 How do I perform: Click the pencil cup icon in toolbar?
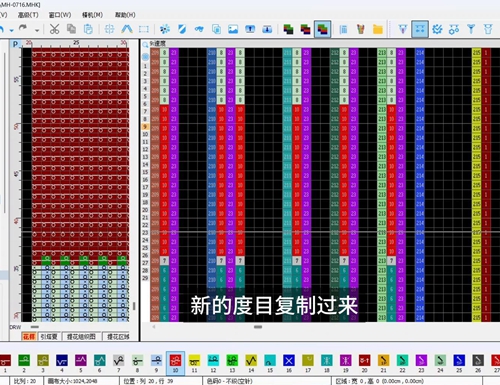(361, 29)
